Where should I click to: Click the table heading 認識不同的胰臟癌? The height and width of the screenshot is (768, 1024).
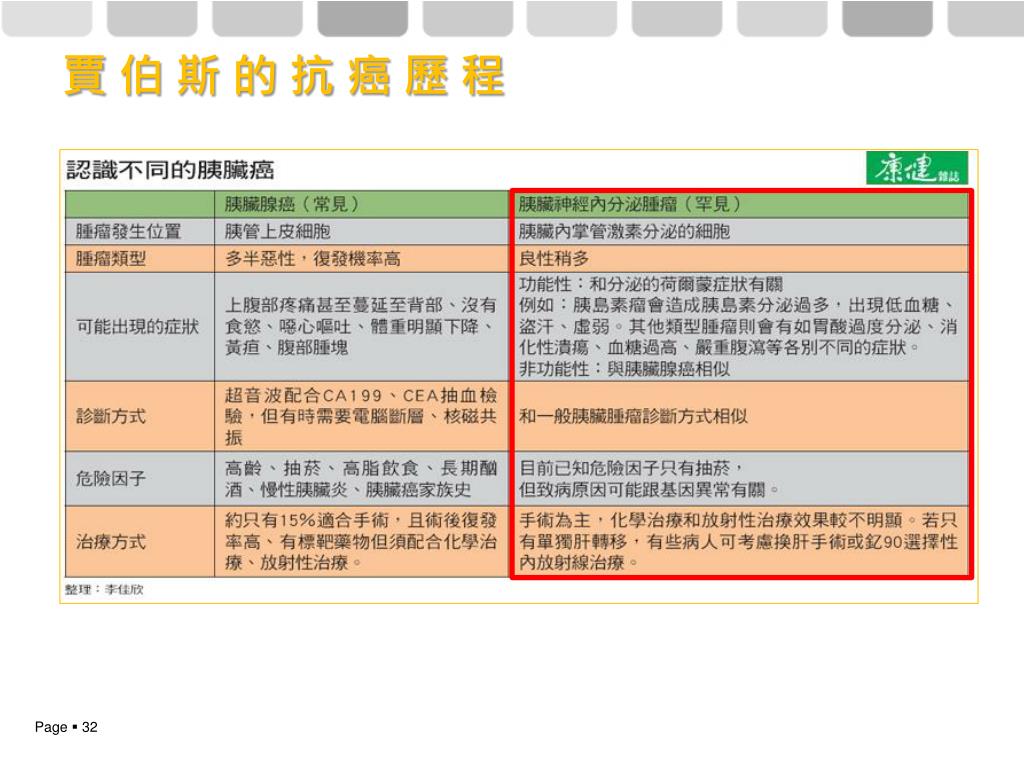[170, 170]
